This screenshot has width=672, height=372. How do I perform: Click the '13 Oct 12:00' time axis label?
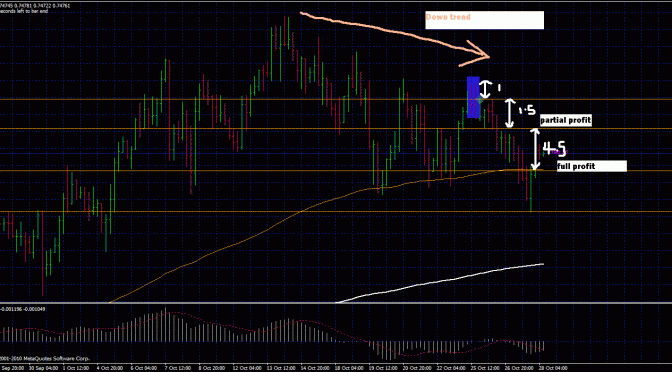tap(280, 368)
